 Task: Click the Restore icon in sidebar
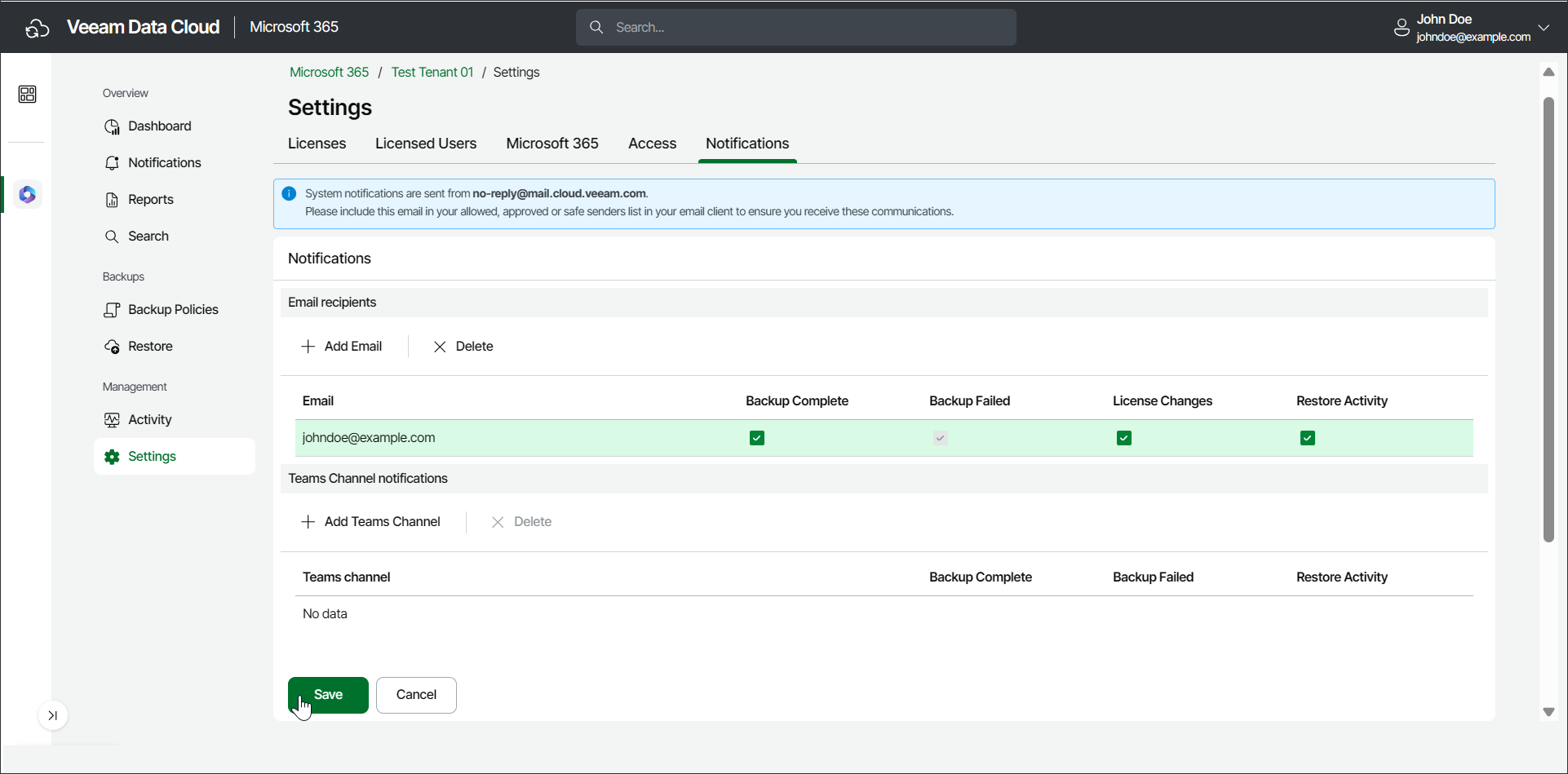(x=113, y=347)
